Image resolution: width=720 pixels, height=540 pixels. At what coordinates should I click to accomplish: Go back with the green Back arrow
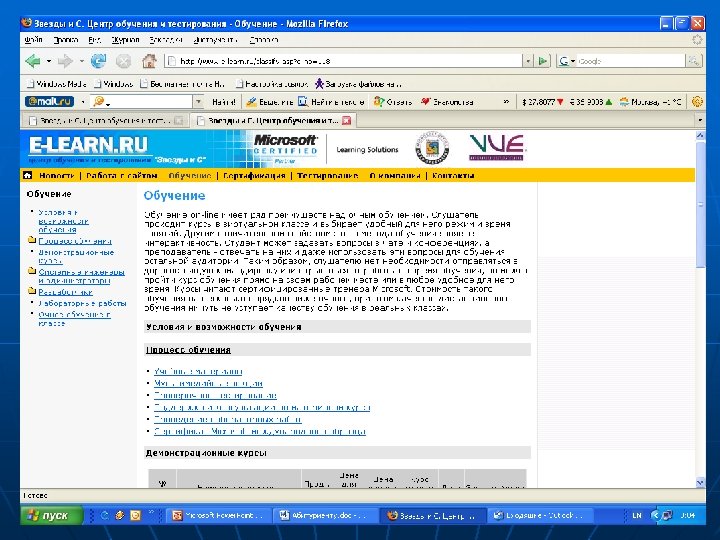(33, 61)
